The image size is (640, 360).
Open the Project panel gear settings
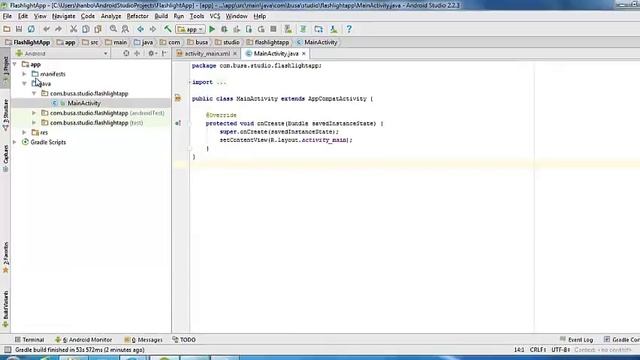click(152, 53)
